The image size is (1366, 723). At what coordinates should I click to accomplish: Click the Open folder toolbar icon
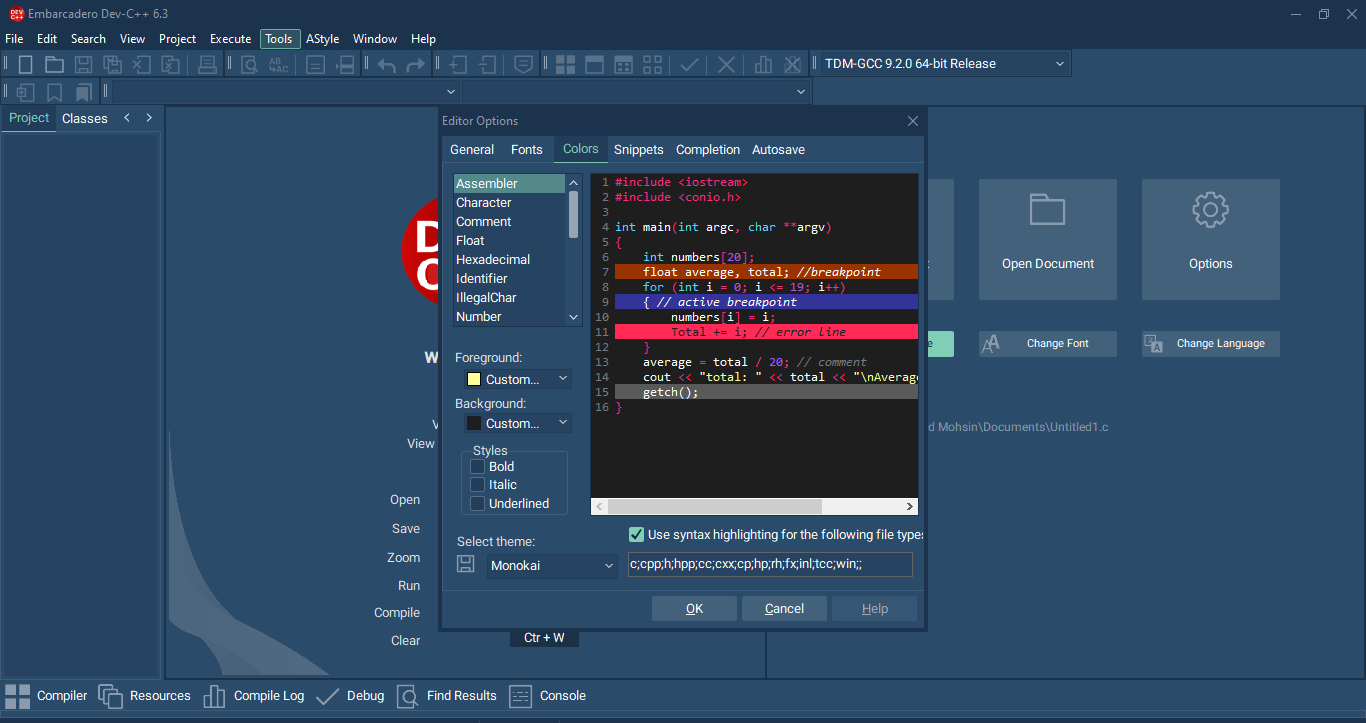[54, 64]
